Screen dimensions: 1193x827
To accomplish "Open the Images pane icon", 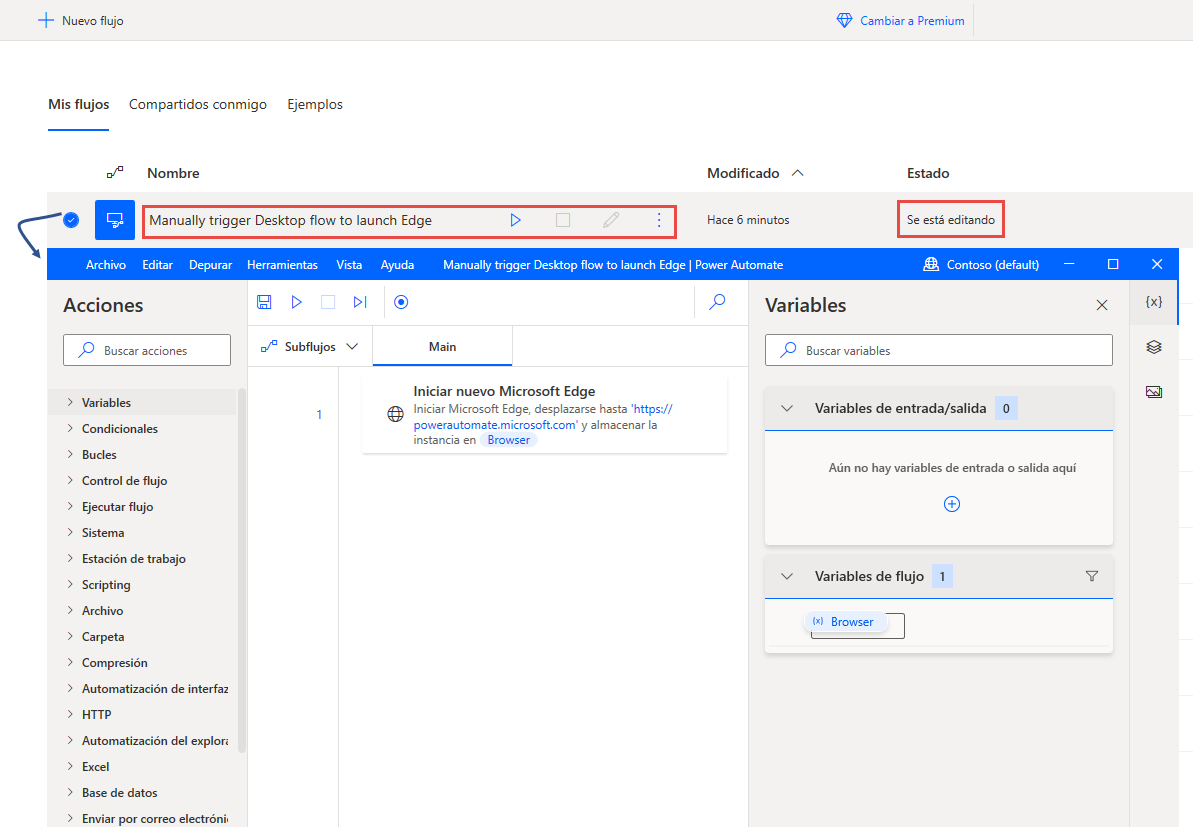I will pyautogui.click(x=1153, y=392).
